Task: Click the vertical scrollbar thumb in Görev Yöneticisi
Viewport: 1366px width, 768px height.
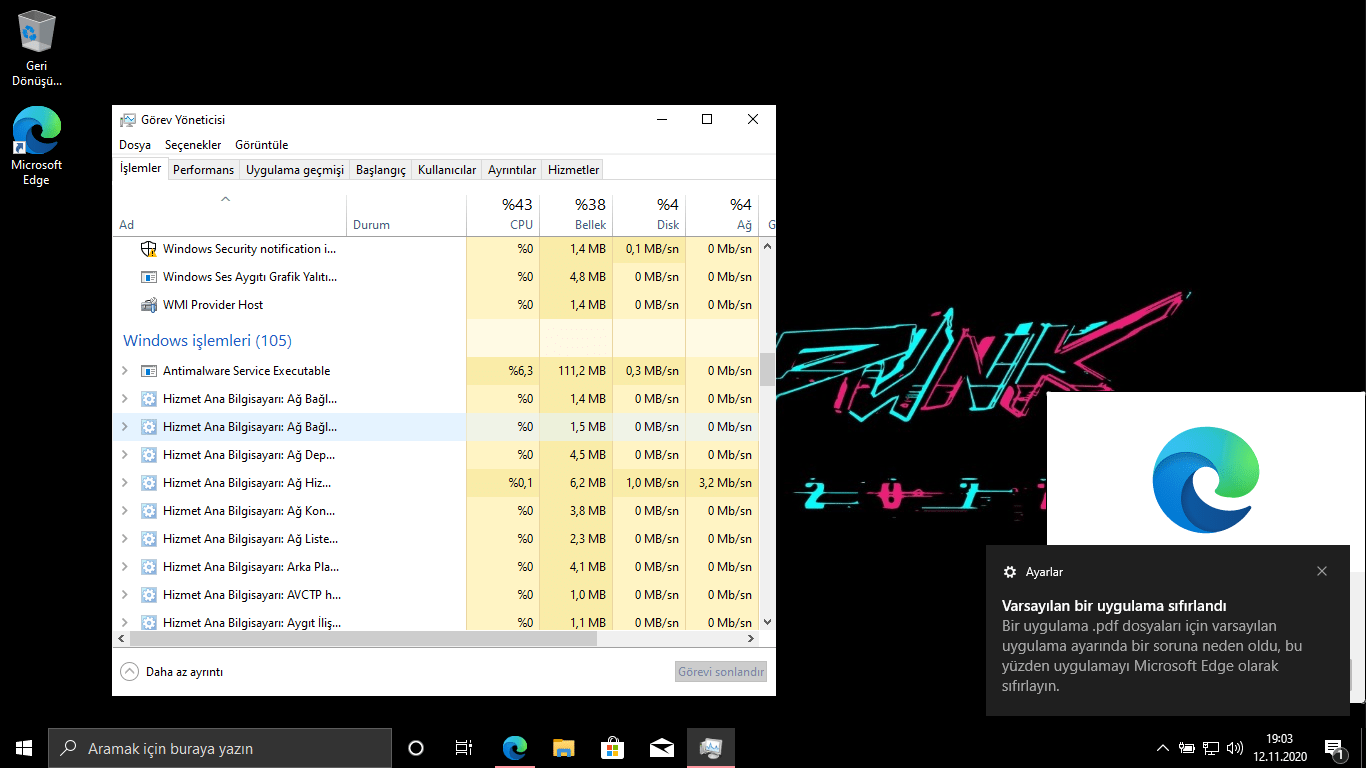Action: click(x=767, y=369)
